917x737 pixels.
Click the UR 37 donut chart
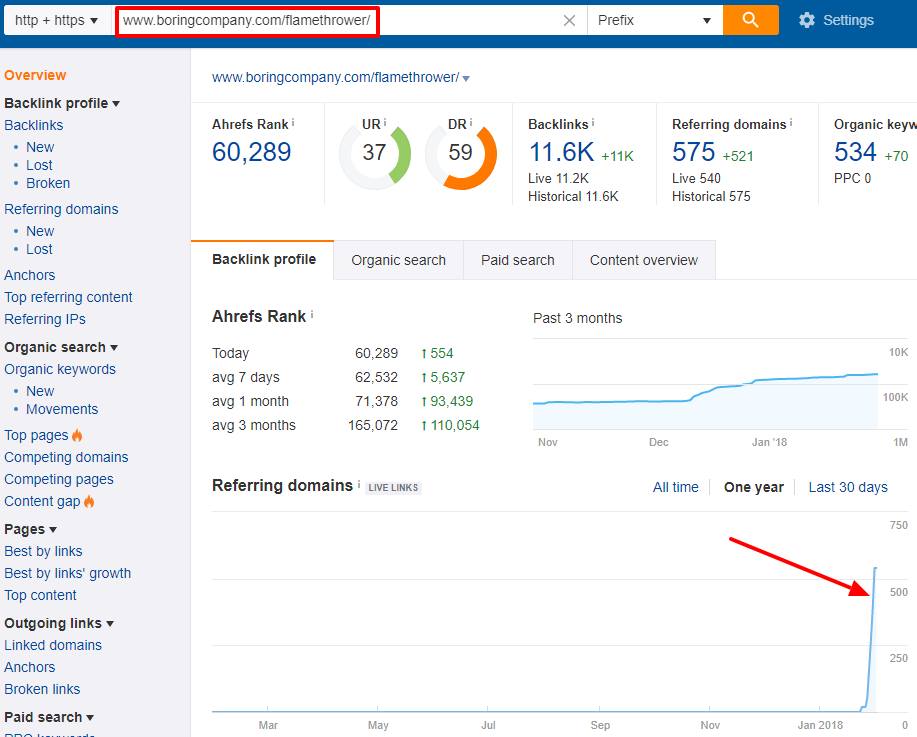[x=375, y=153]
